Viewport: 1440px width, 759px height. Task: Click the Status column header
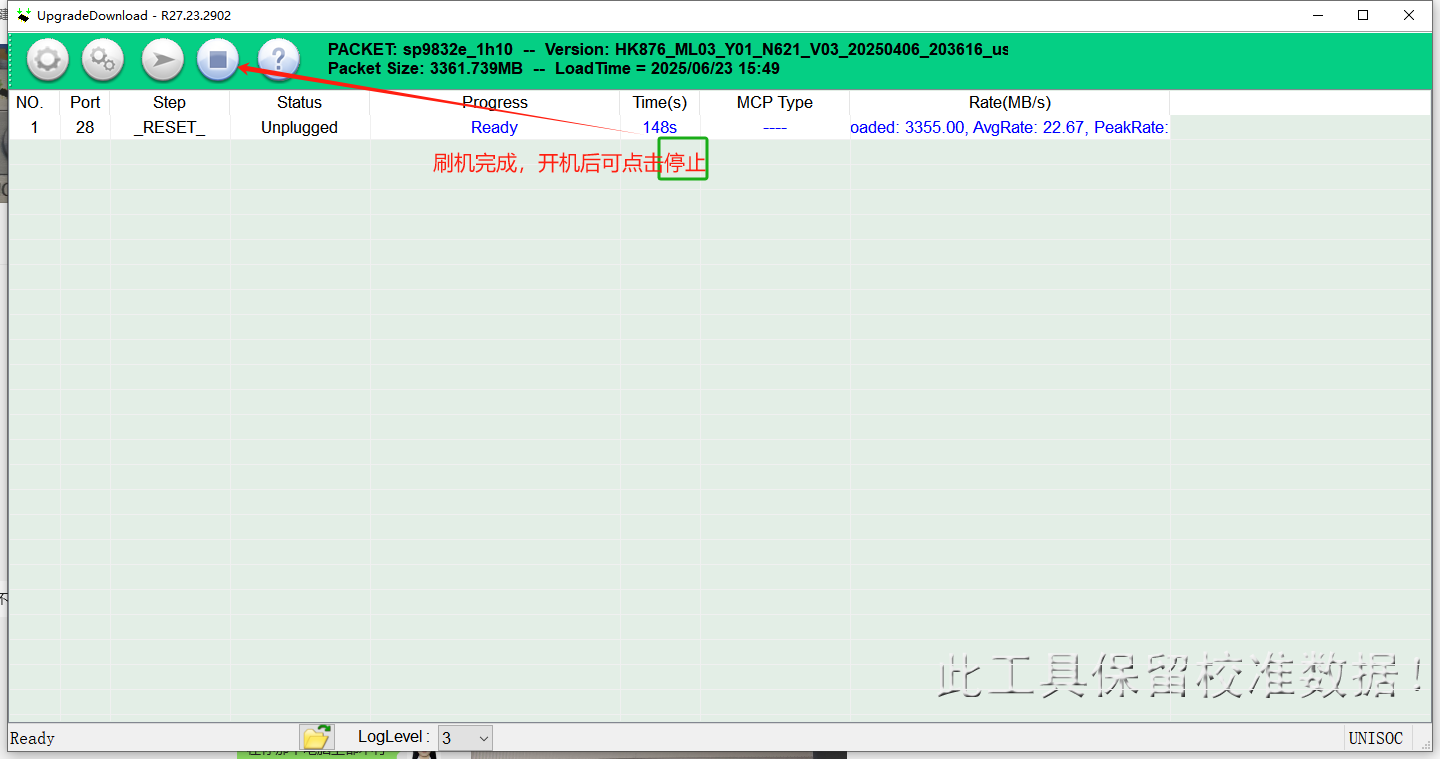point(299,102)
